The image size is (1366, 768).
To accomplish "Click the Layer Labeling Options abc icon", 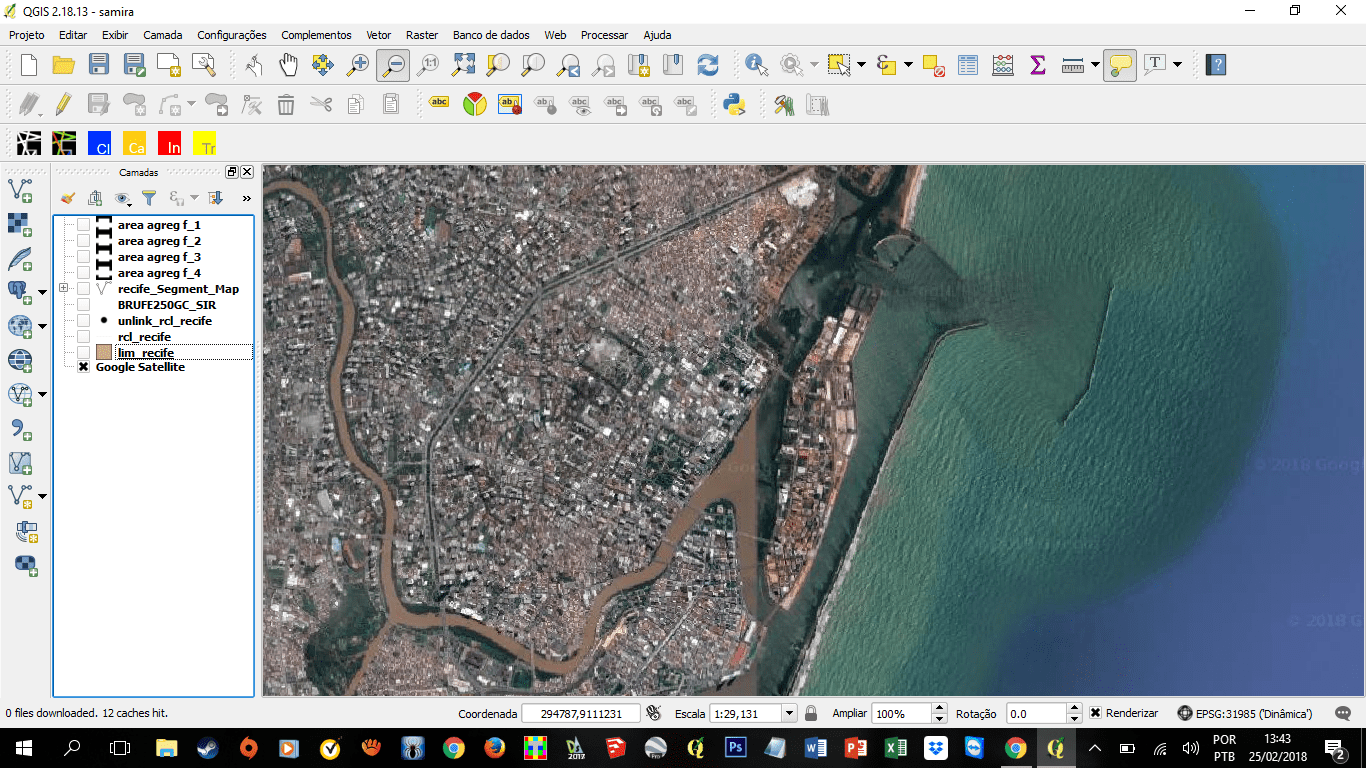I will click(437, 103).
